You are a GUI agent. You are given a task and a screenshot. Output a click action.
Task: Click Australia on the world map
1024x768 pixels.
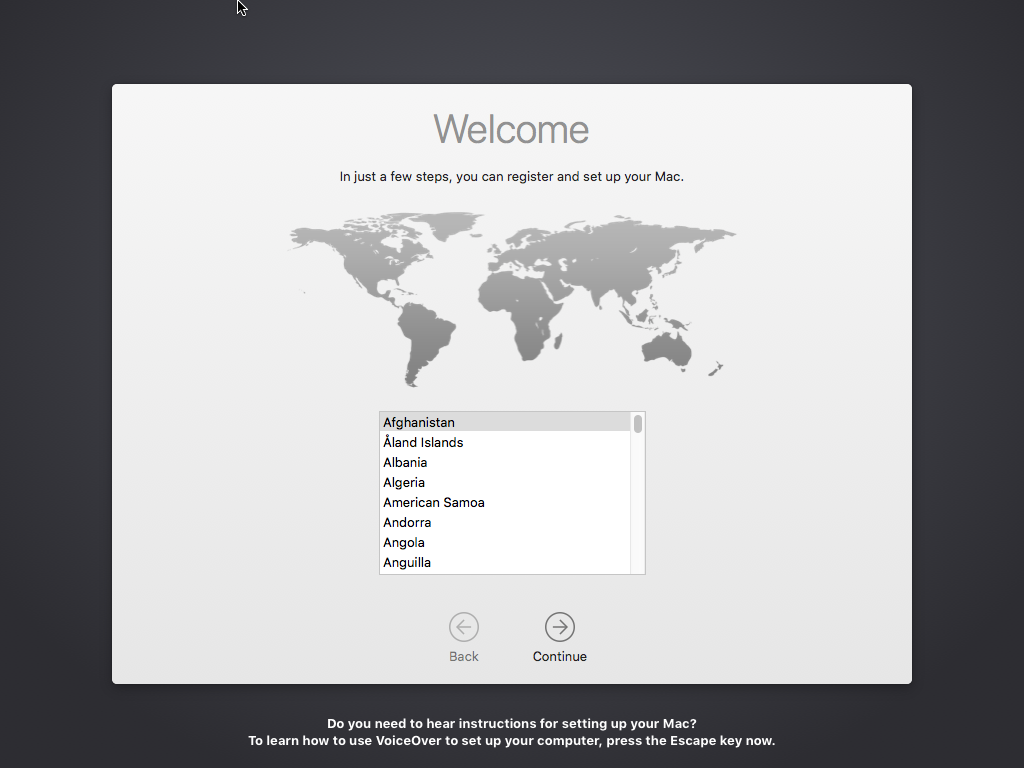tap(667, 346)
